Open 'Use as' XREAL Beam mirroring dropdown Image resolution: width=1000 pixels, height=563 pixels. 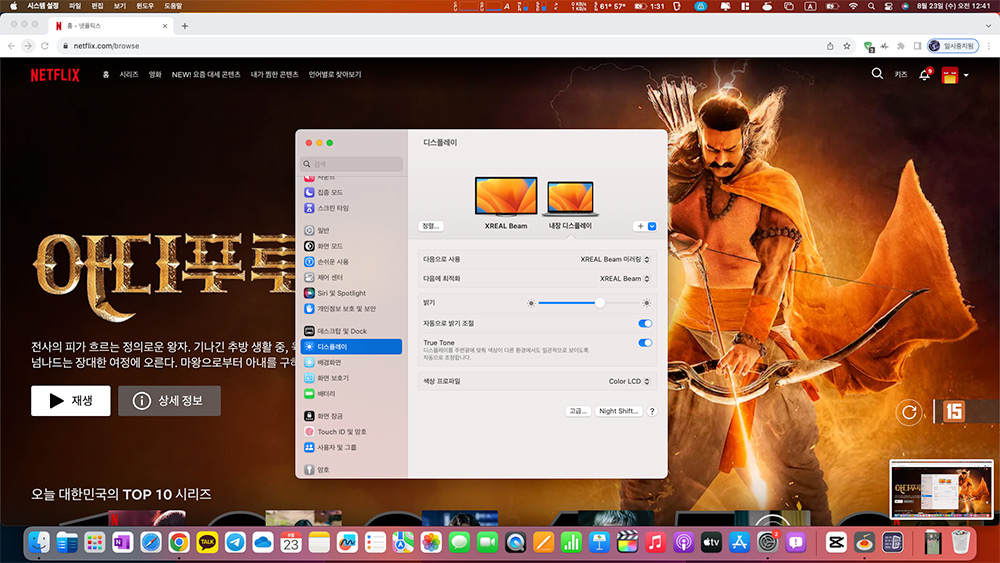[x=615, y=260]
